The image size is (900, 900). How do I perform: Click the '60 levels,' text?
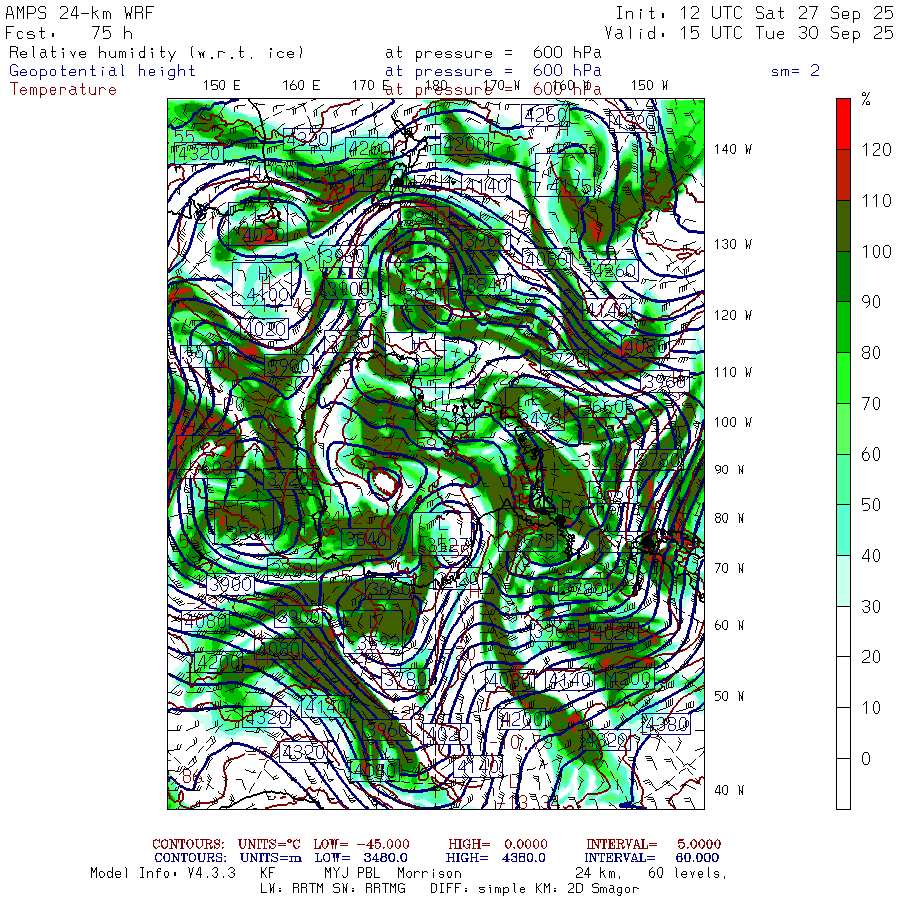[688, 874]
